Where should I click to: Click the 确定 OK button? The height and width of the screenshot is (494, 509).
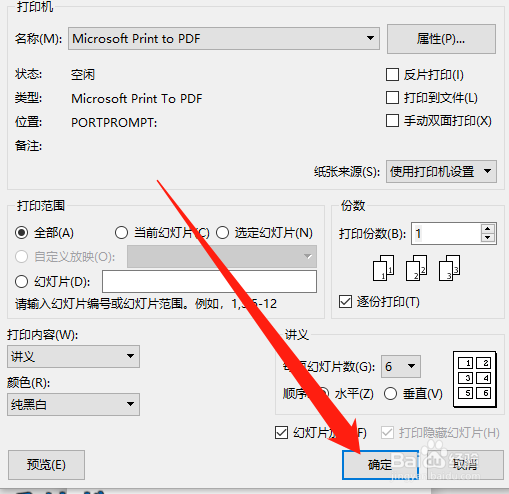tap(380, 465)
